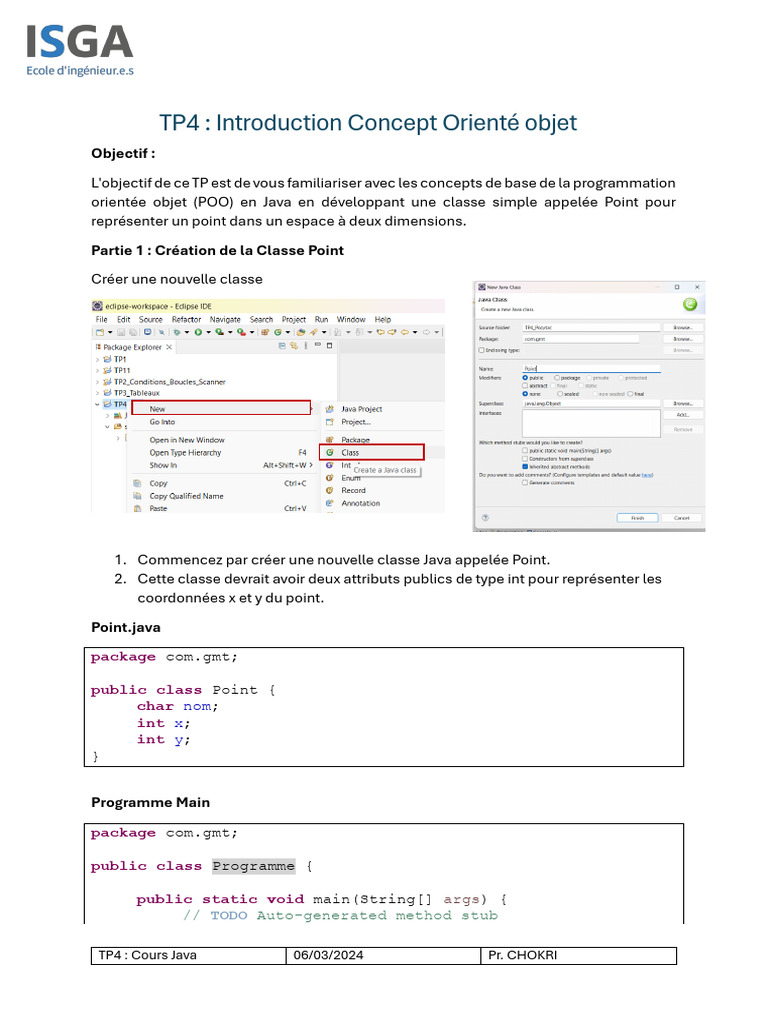Select the sealed radio button
The height and width of the screenshot is (1024, 768).
tap(560, 394)
